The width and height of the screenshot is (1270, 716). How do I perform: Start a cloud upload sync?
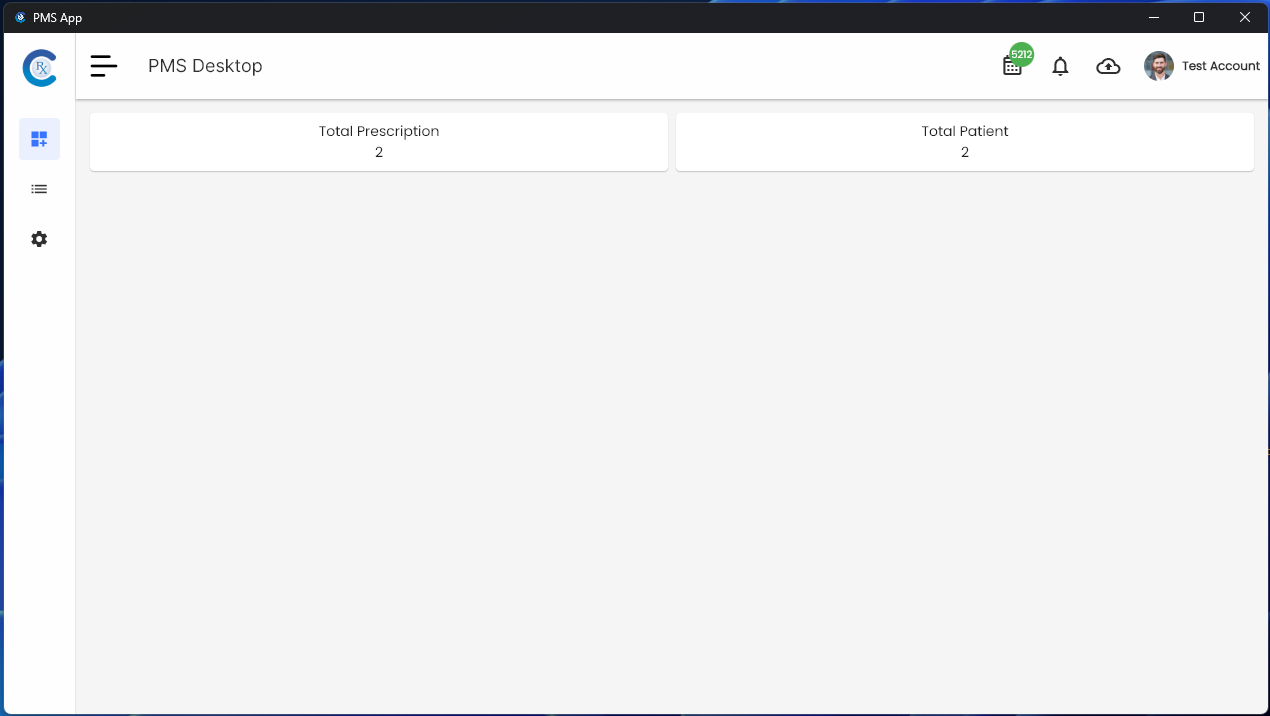click(x=1108, y=66)
